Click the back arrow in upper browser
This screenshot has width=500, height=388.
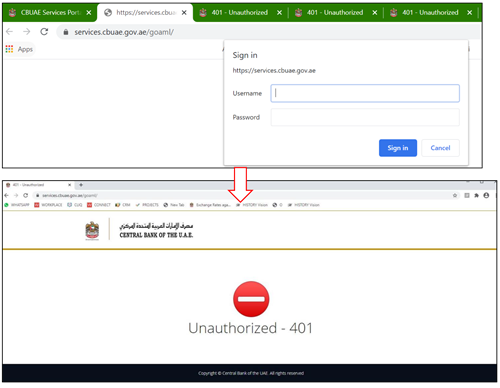[x=10, y=32]
